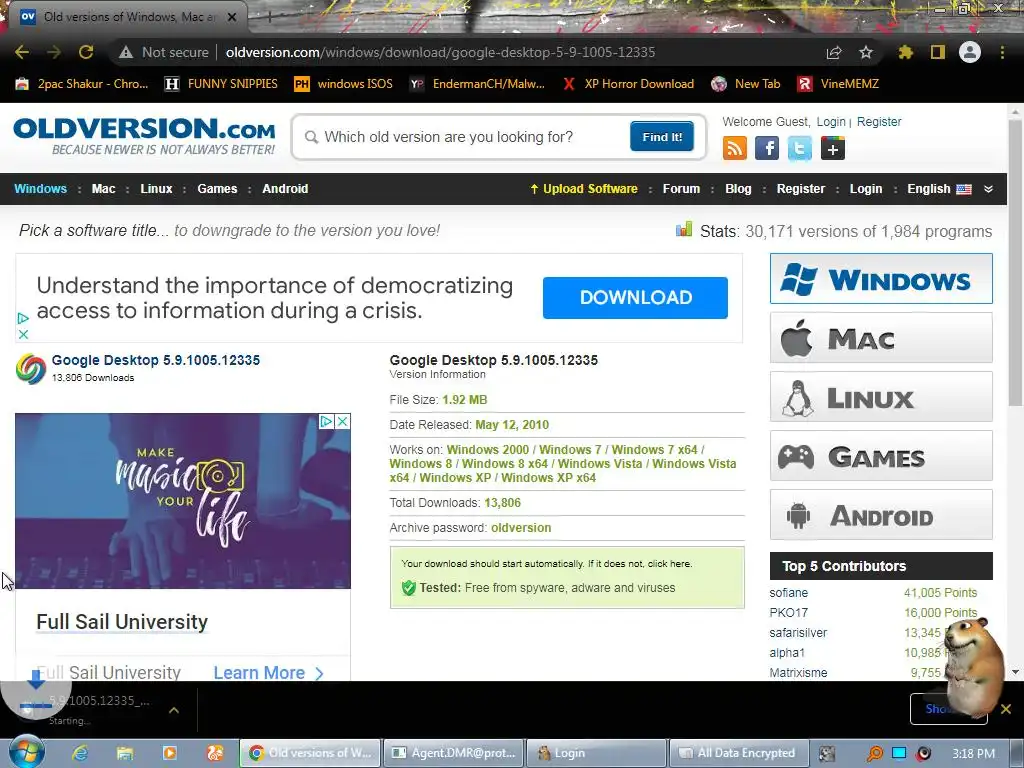The width and height of the screenshot is (1024, 768).
Task: Open the Linux nav menu item
Action: tap(156, 189)
